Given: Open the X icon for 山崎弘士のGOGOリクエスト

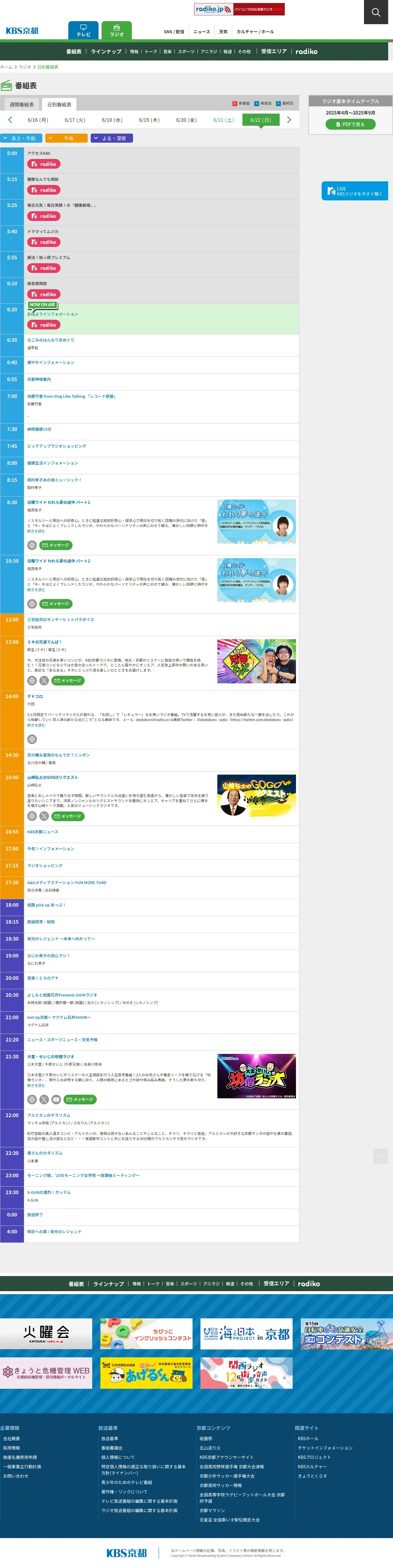Looking at the screenshot, I should click(44, 816).
